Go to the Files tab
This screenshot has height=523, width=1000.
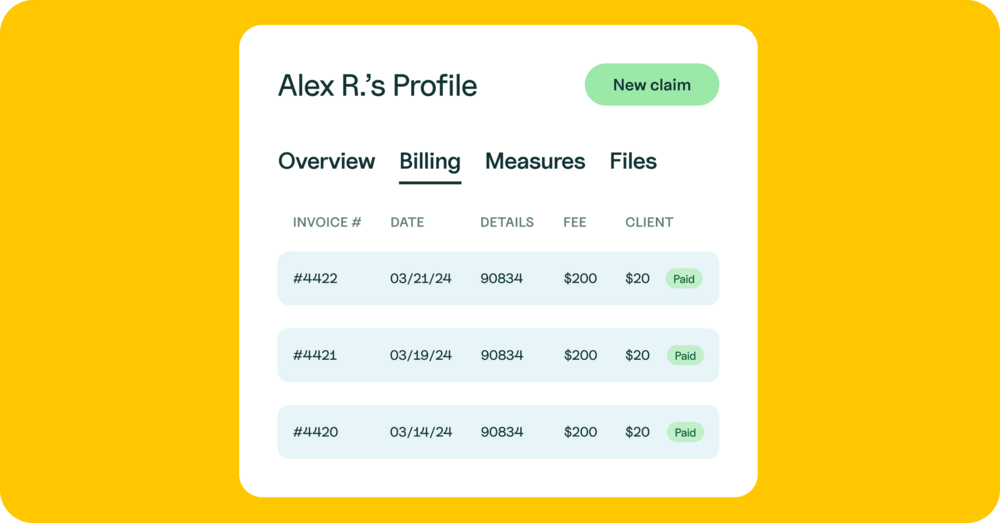[633, 161]
